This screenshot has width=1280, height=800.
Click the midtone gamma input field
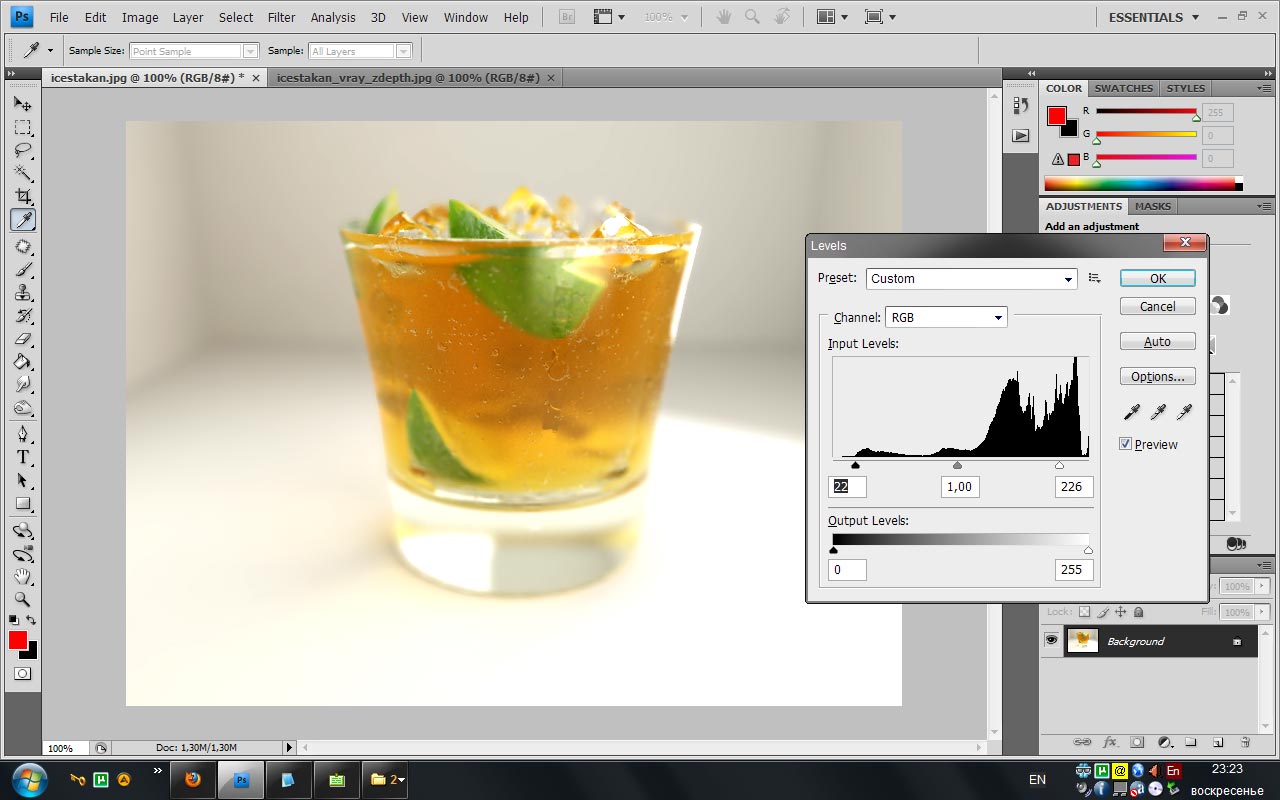959,487
